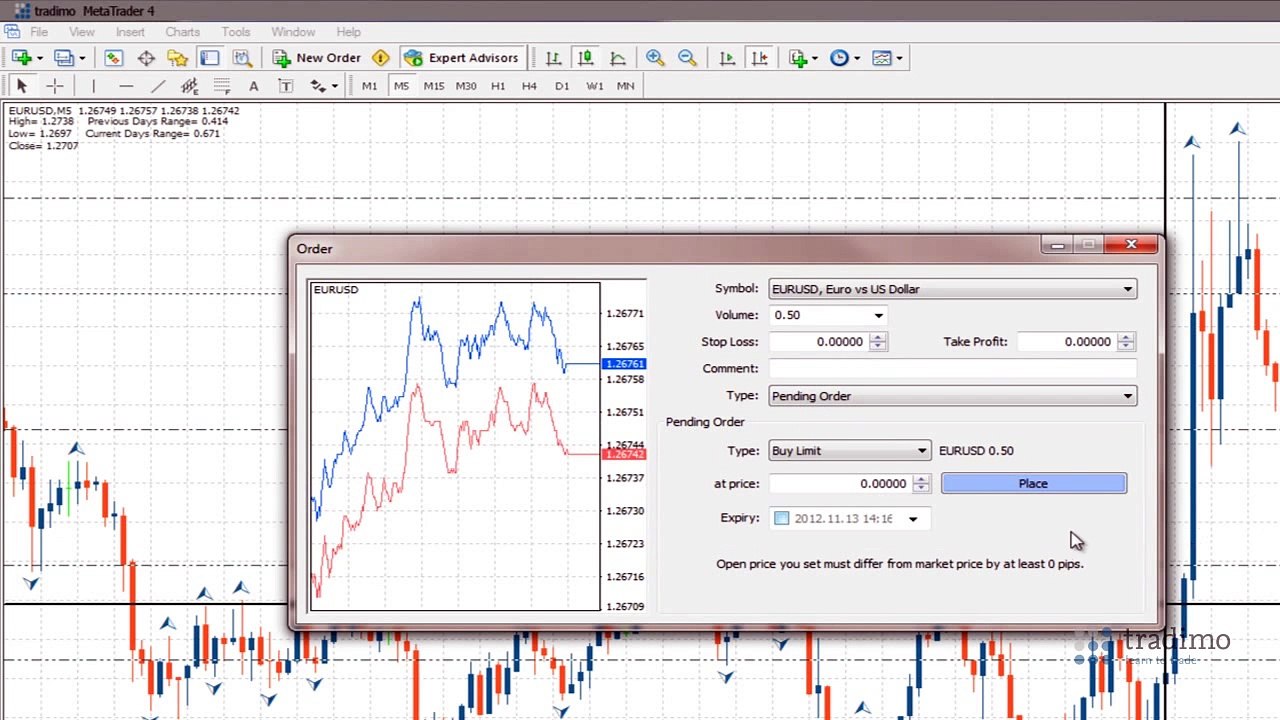Open the Symbol dropdown in Order dialog
The height and width of the screenshot is (720, 1280).
tap(953, 289)
